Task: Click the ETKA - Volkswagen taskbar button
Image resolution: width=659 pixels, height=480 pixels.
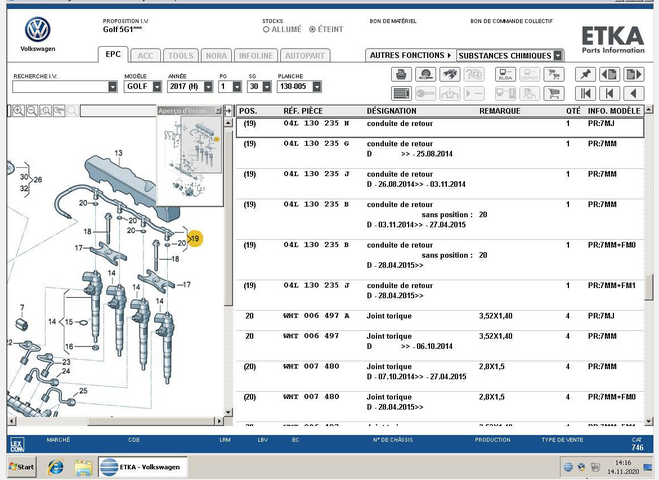Action: [x=143, y=467]
